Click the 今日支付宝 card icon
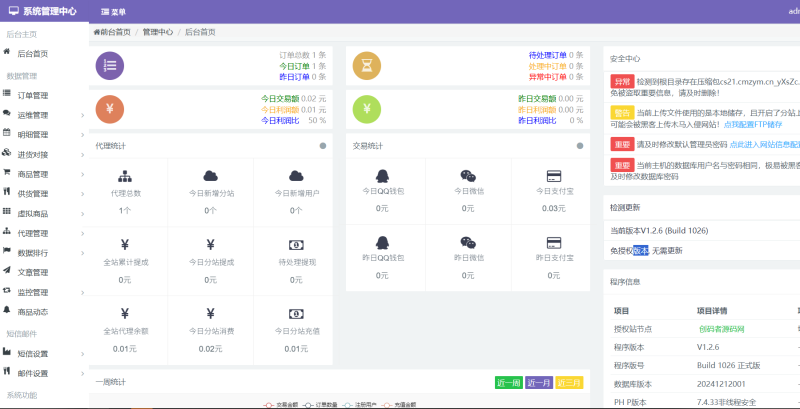800x409 pixels. (554, 176)
